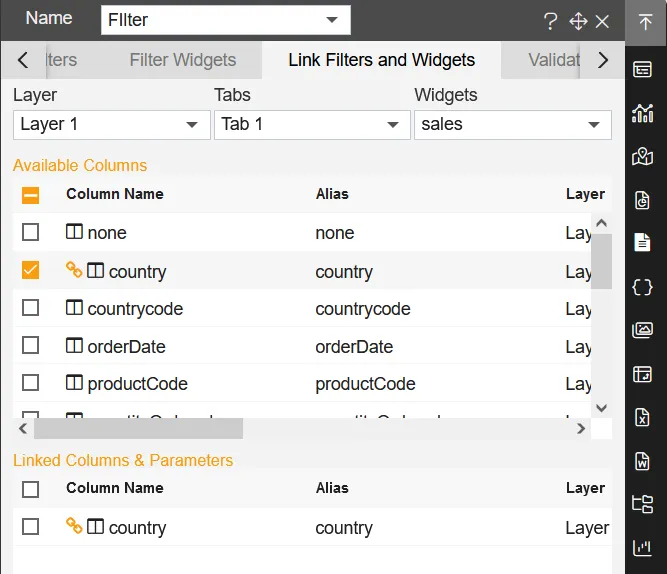This screenshot has height=574, width=667.
Task: Select the Link Filters and Widgets tab
Action: point(381,60)
